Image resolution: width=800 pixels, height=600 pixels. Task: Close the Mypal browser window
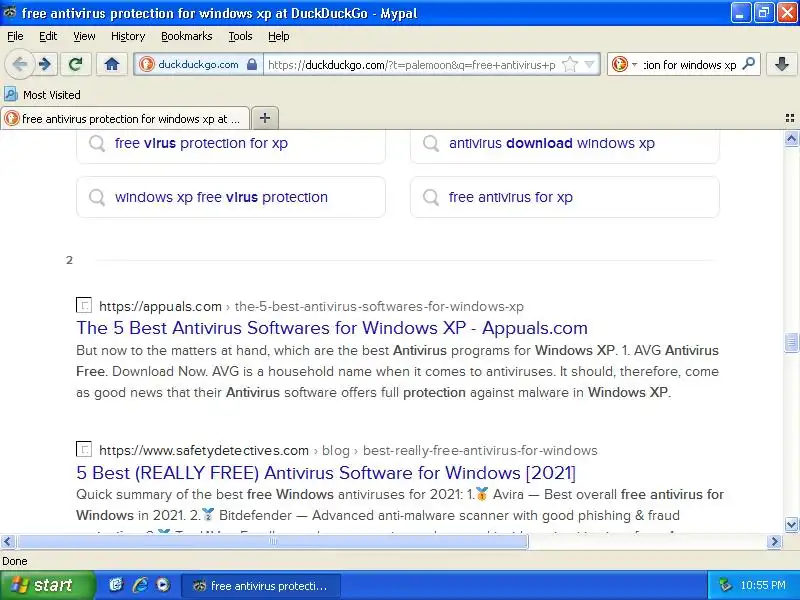787,13
